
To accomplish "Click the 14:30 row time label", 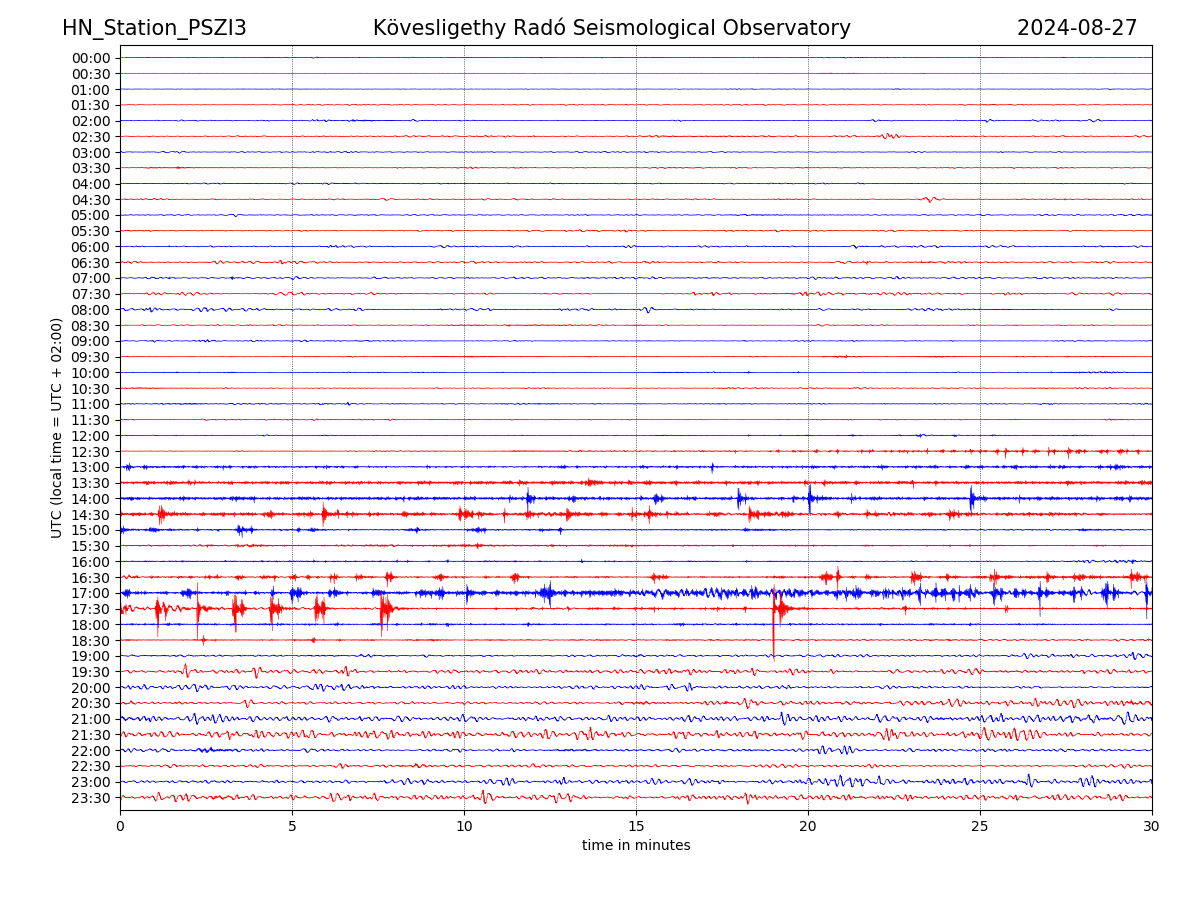I will 90,514.
